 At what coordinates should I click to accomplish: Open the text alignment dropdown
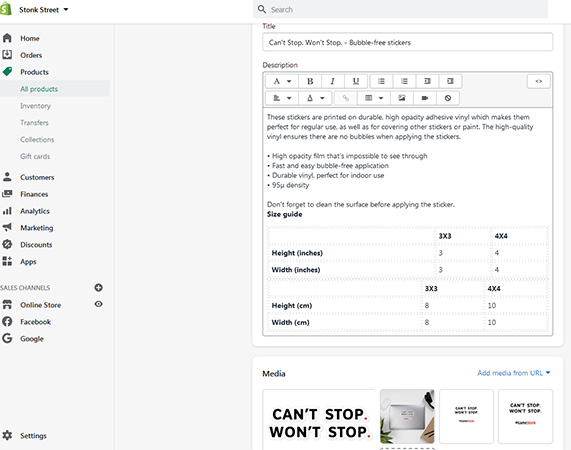tap(282, 98)
